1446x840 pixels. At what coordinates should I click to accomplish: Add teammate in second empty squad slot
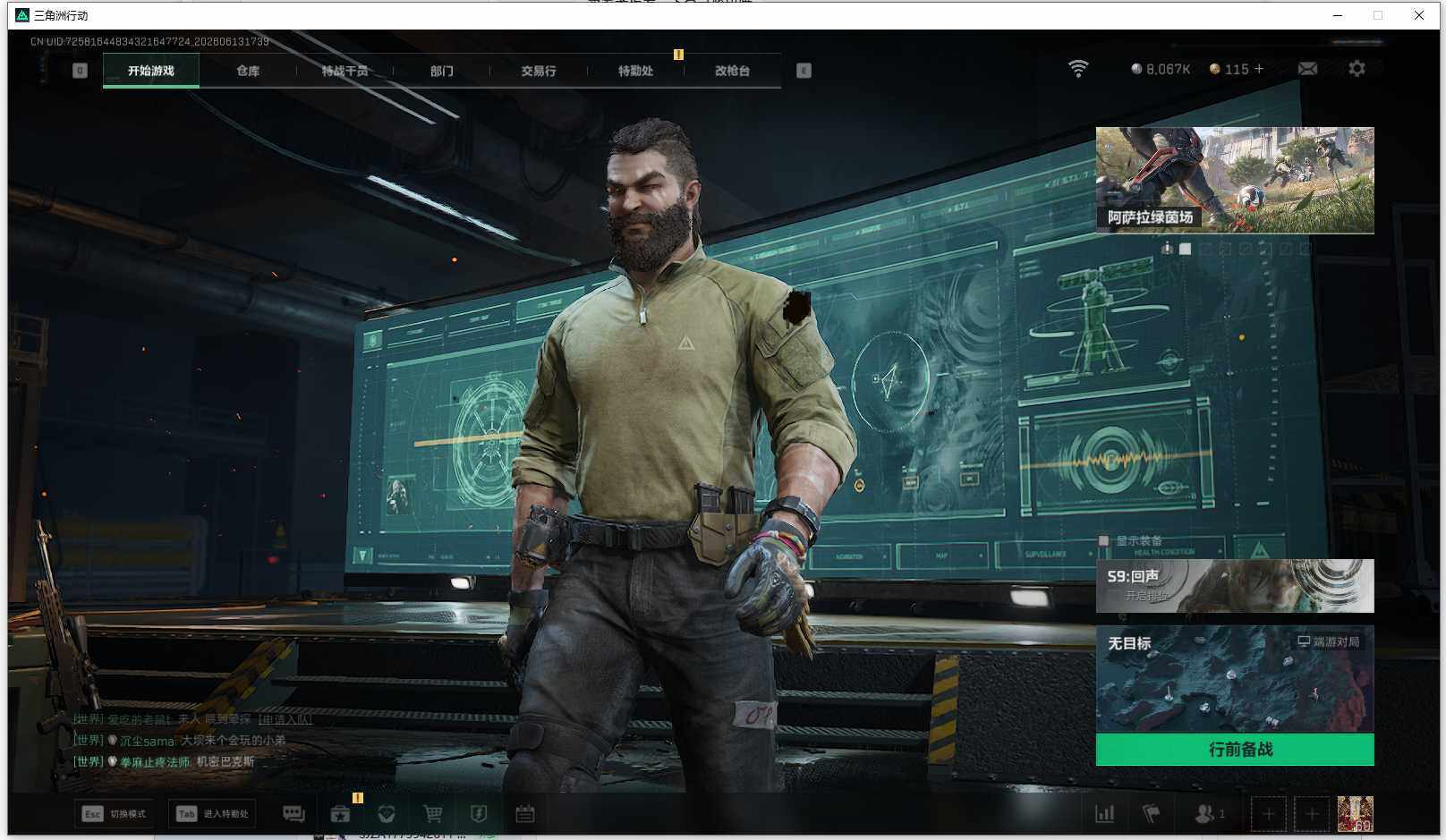pyautogui.click(x=1312, y=814)
